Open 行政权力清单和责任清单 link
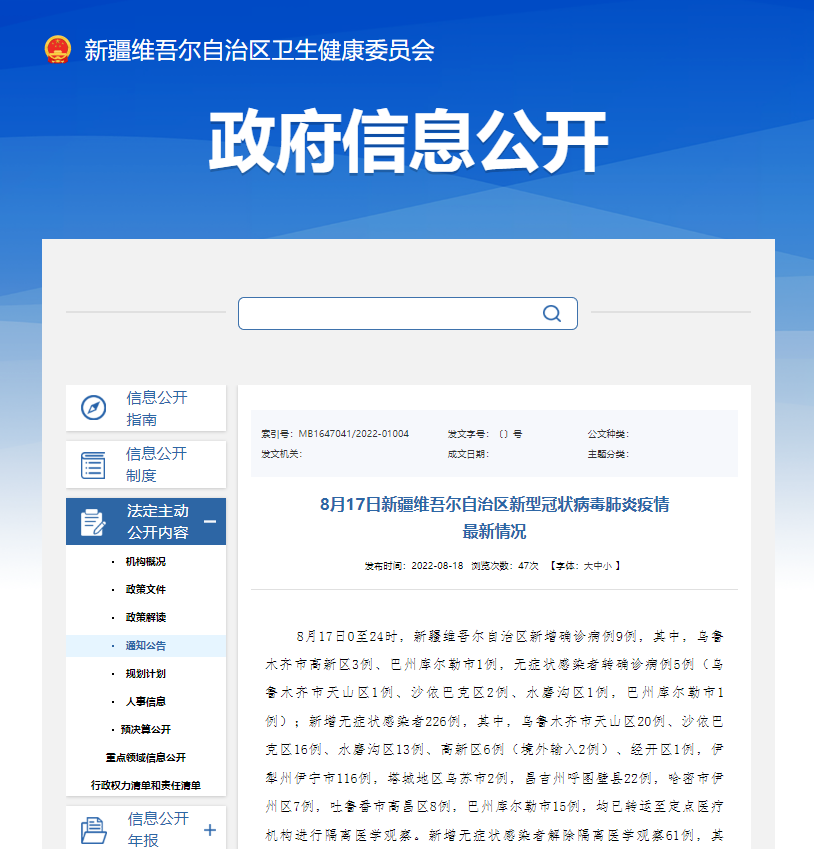The width and height of the screenshot is (814, 849). click(x=146, y=786)
